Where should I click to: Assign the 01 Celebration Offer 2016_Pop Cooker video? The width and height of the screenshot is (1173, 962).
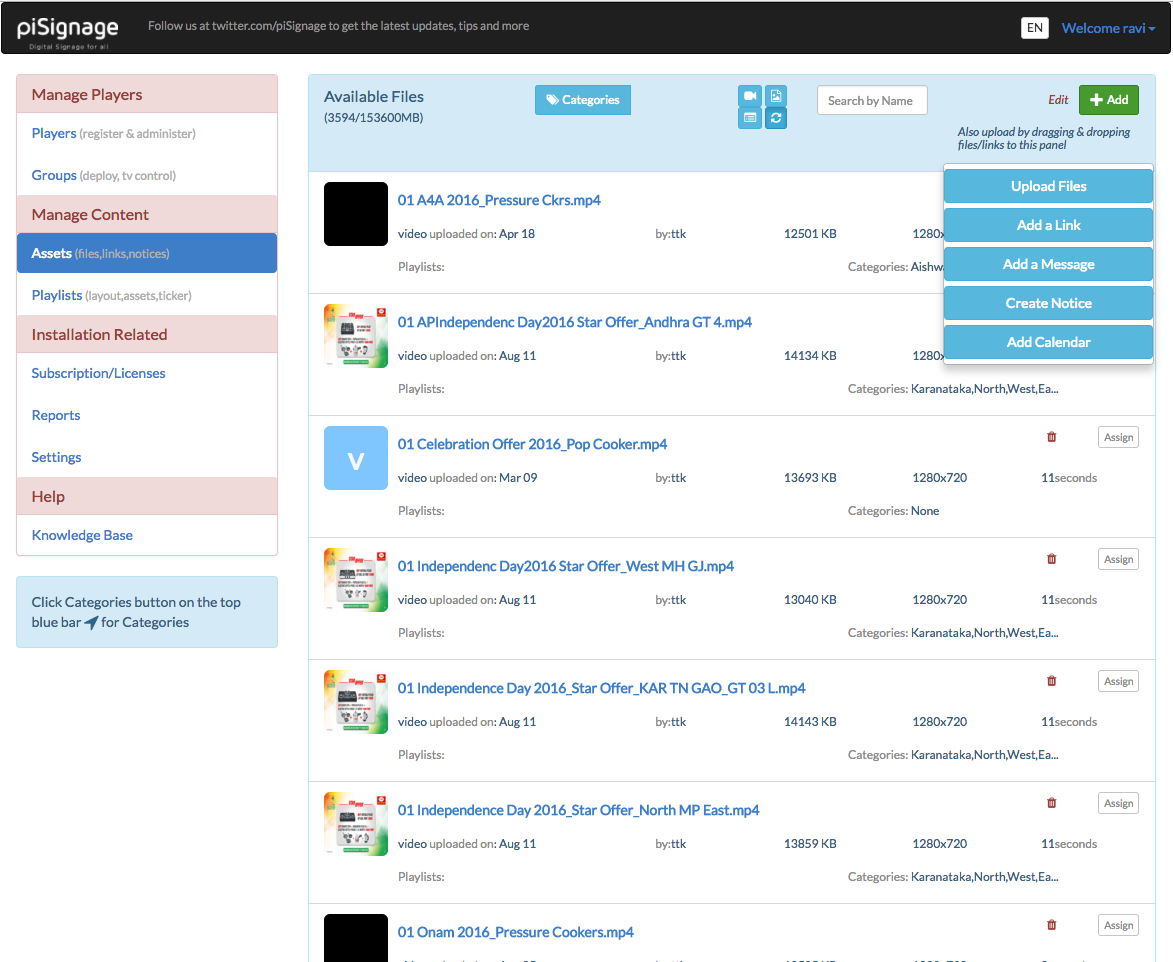click(x=1118, y=437)
